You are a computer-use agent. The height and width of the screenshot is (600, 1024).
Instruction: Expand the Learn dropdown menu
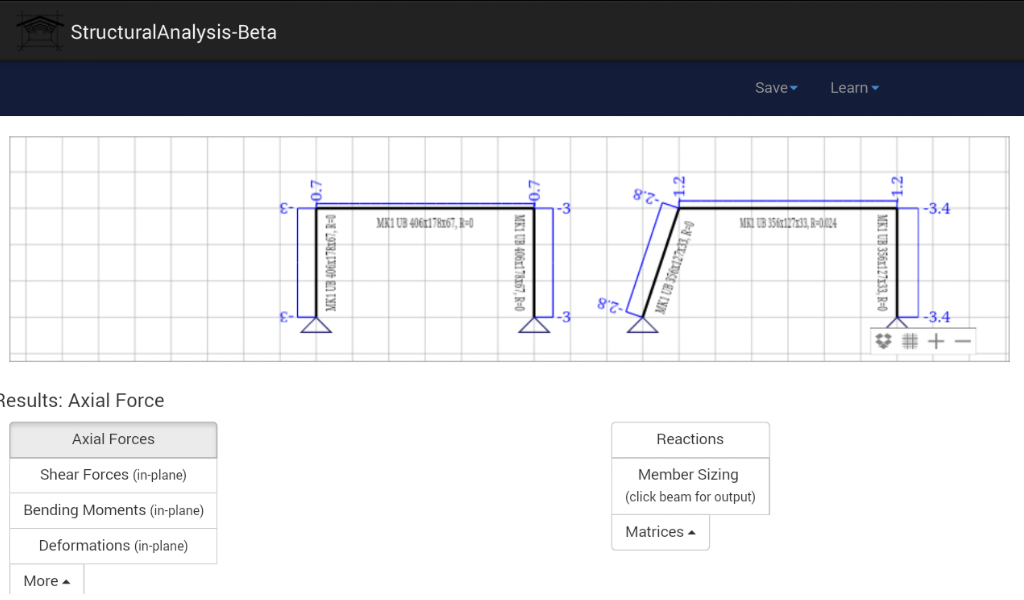854,87
